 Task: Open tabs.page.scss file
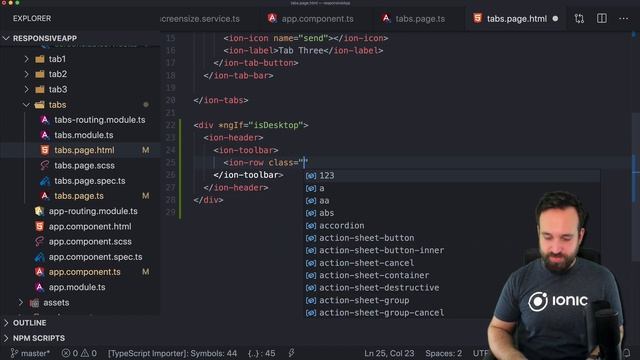(84, 166)
